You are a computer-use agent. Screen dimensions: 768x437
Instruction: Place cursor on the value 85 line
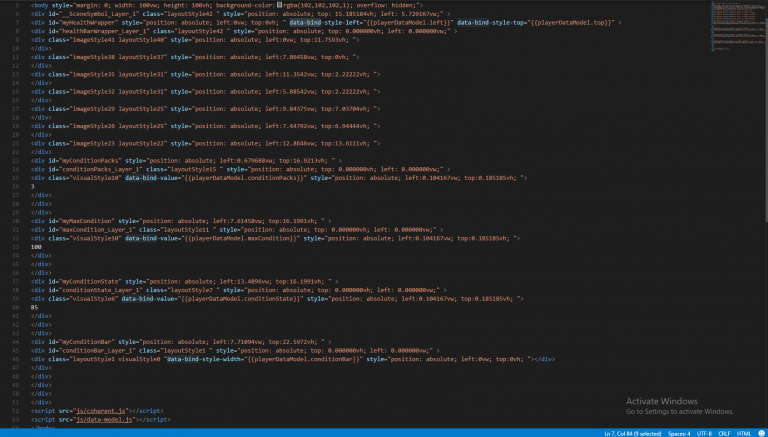tap(36, 306)
